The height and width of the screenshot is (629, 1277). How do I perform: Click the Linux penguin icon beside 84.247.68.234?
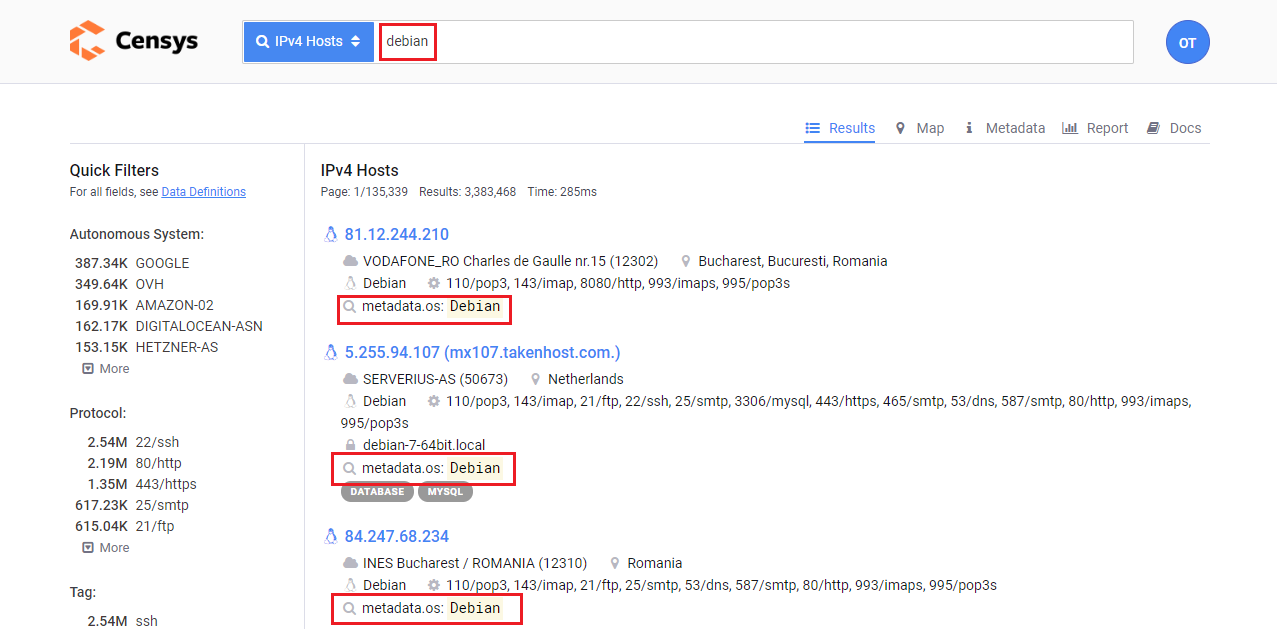[331, 537]
